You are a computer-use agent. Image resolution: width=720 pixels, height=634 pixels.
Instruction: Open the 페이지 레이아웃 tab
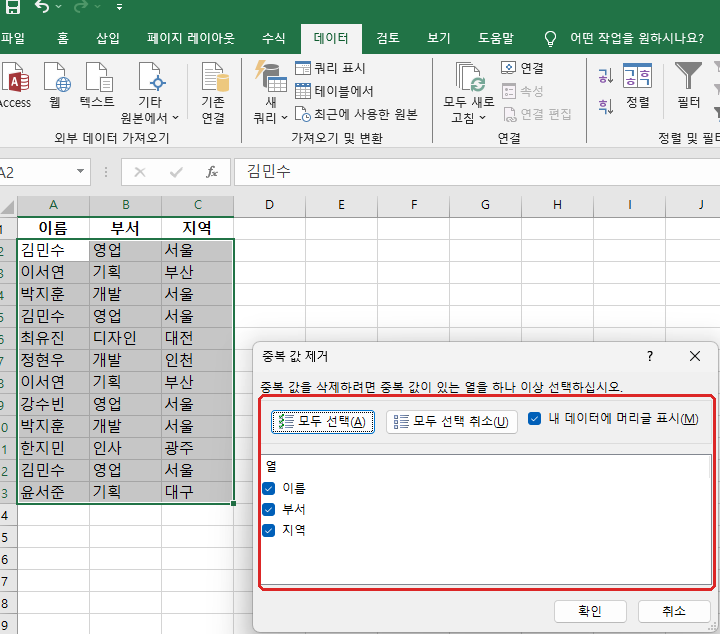pyautogui.click(x=191, y=38)
